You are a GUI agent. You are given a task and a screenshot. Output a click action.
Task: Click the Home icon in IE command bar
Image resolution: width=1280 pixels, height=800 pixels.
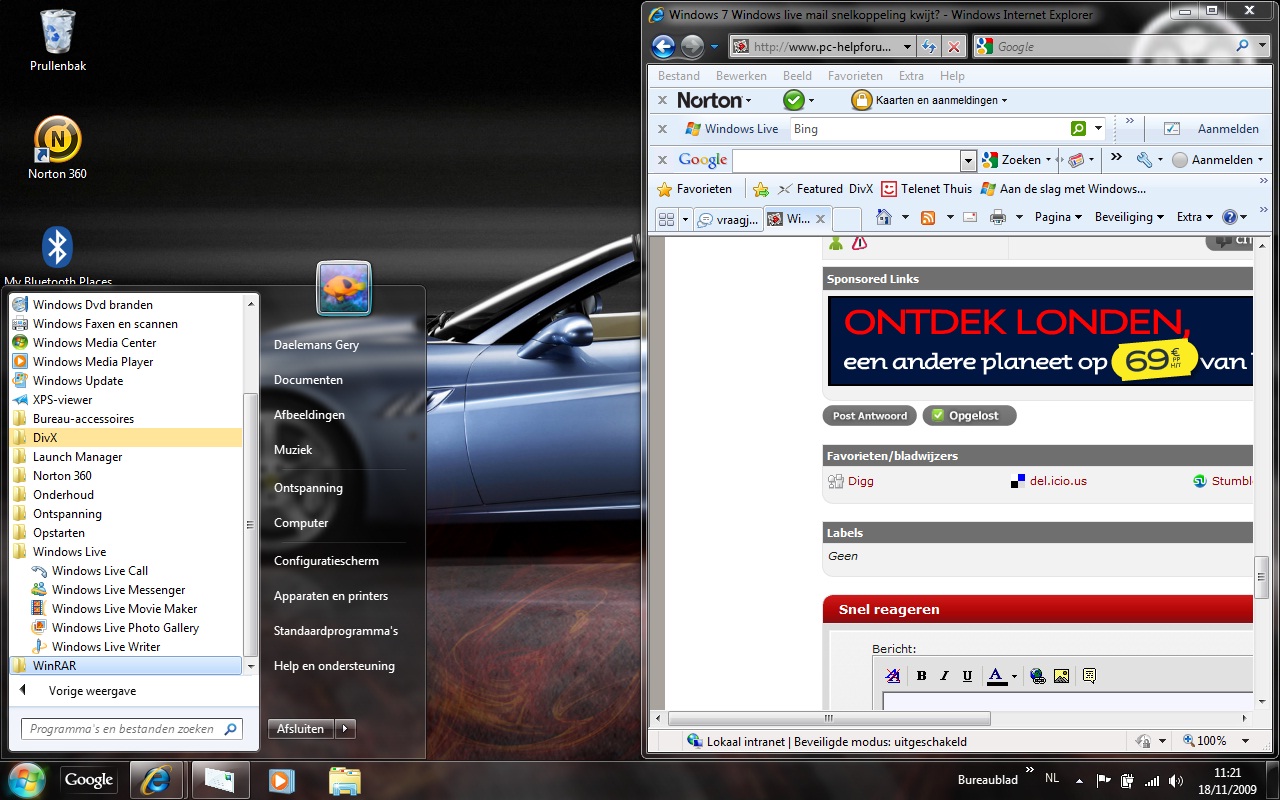(x=883, y=217)
